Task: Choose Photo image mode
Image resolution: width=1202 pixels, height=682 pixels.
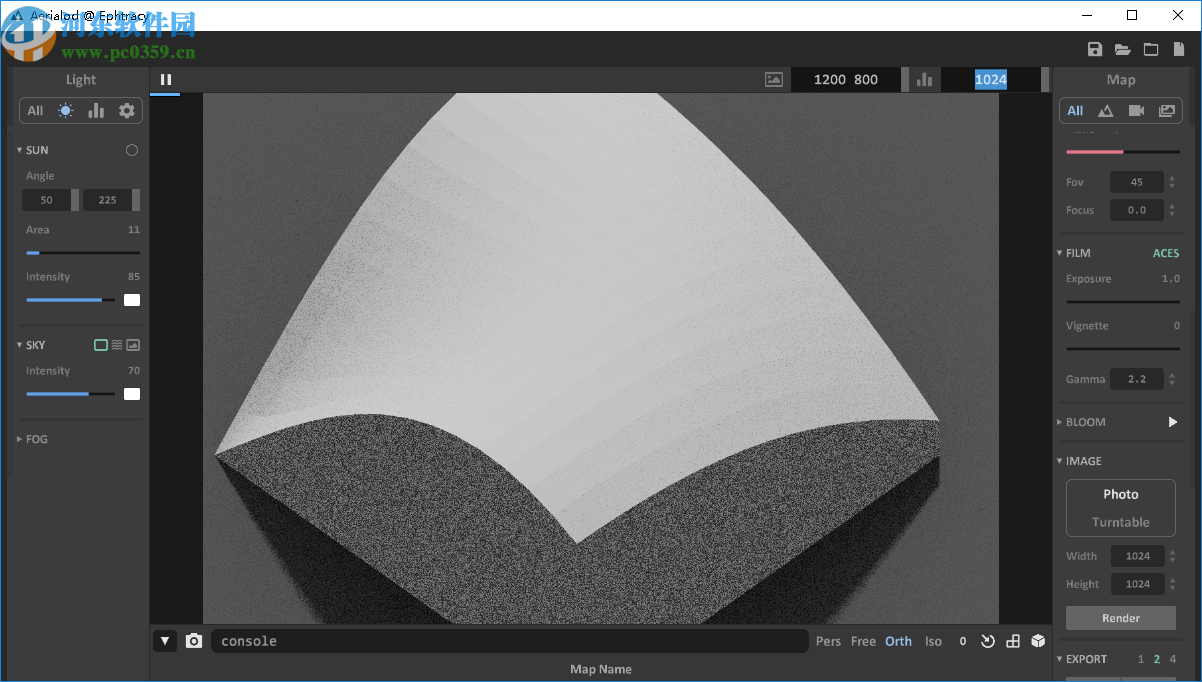Action: [x=1121, y=494]
